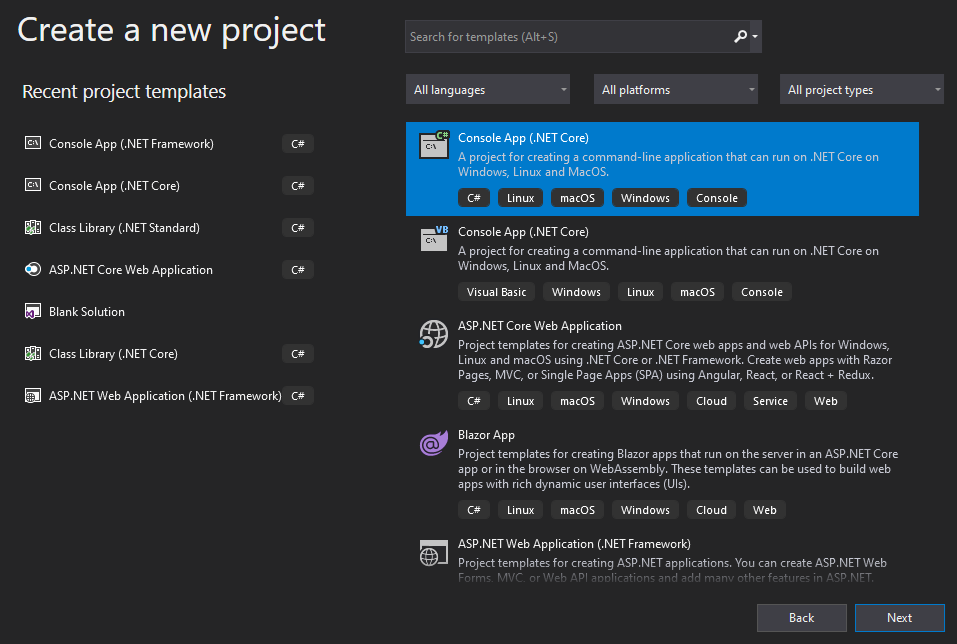The height and width of the screenshot is (644, 957).
Task: Select the Visual Basic Console App (.NET Core) title
Action: 524,232
